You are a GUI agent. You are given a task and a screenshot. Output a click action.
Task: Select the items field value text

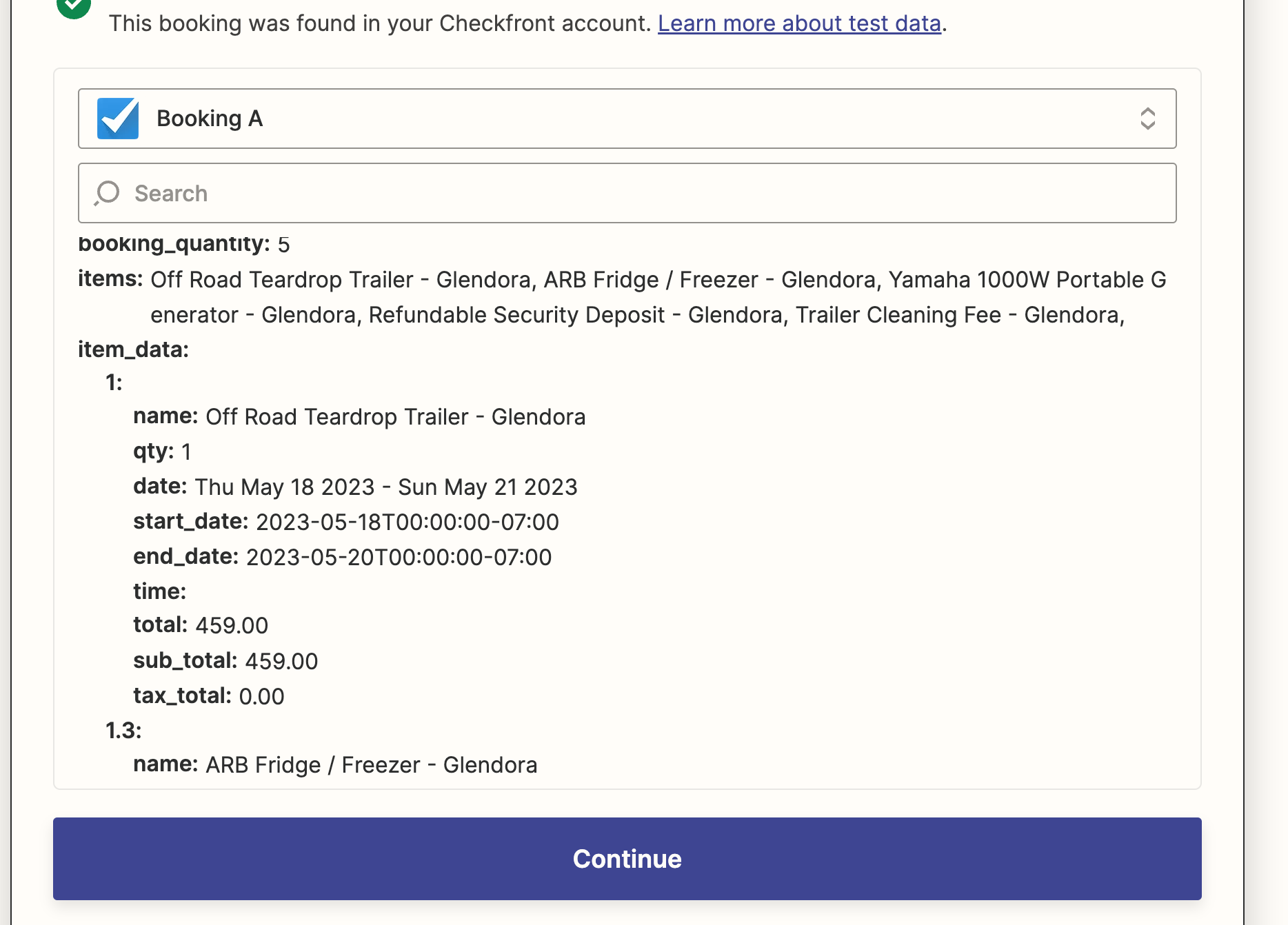click(658, 297)
